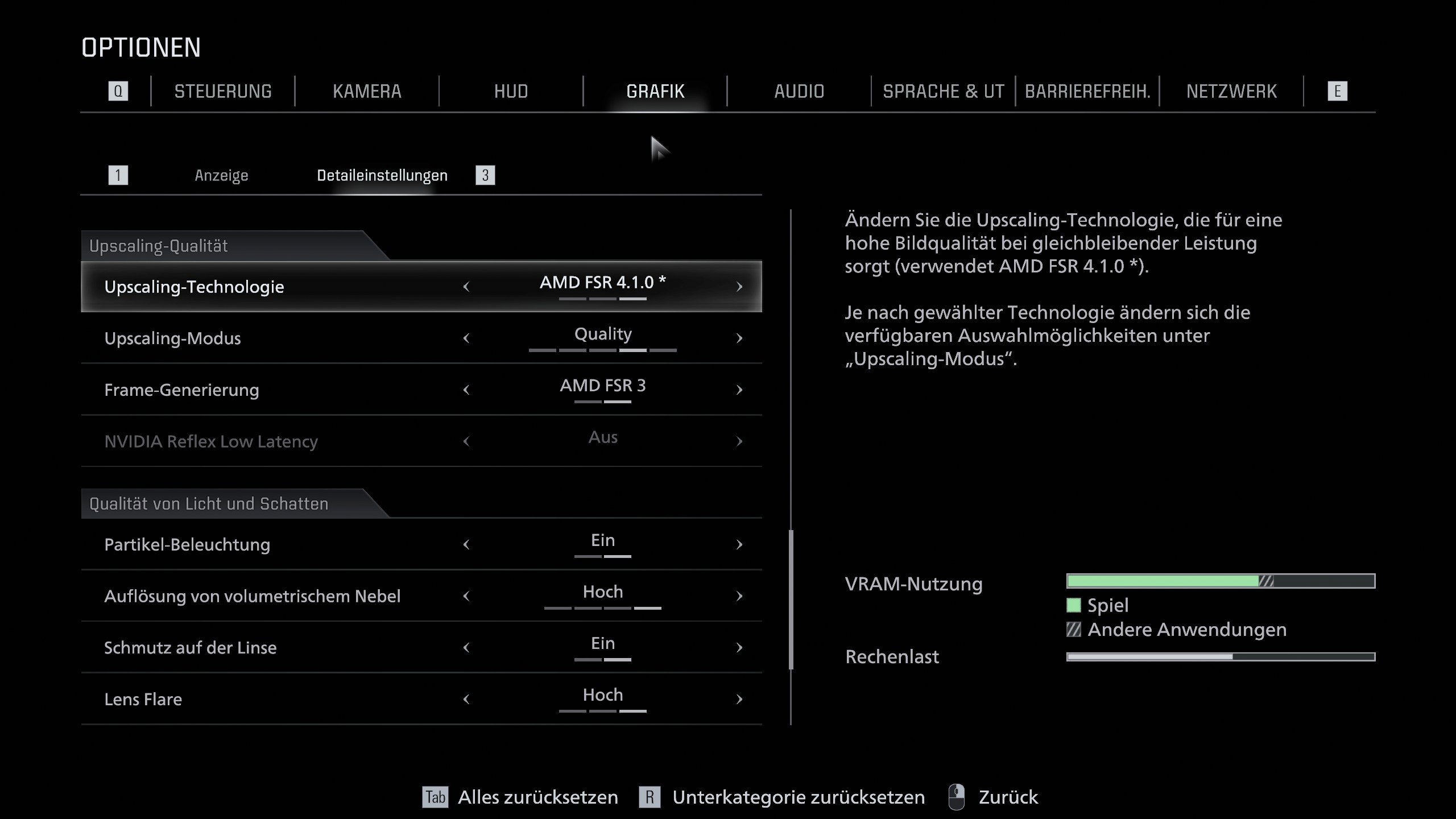Viewport: 1456px width, 819px height.
Task: Click Alles zurücksetzen
Action: click(537, 797)
